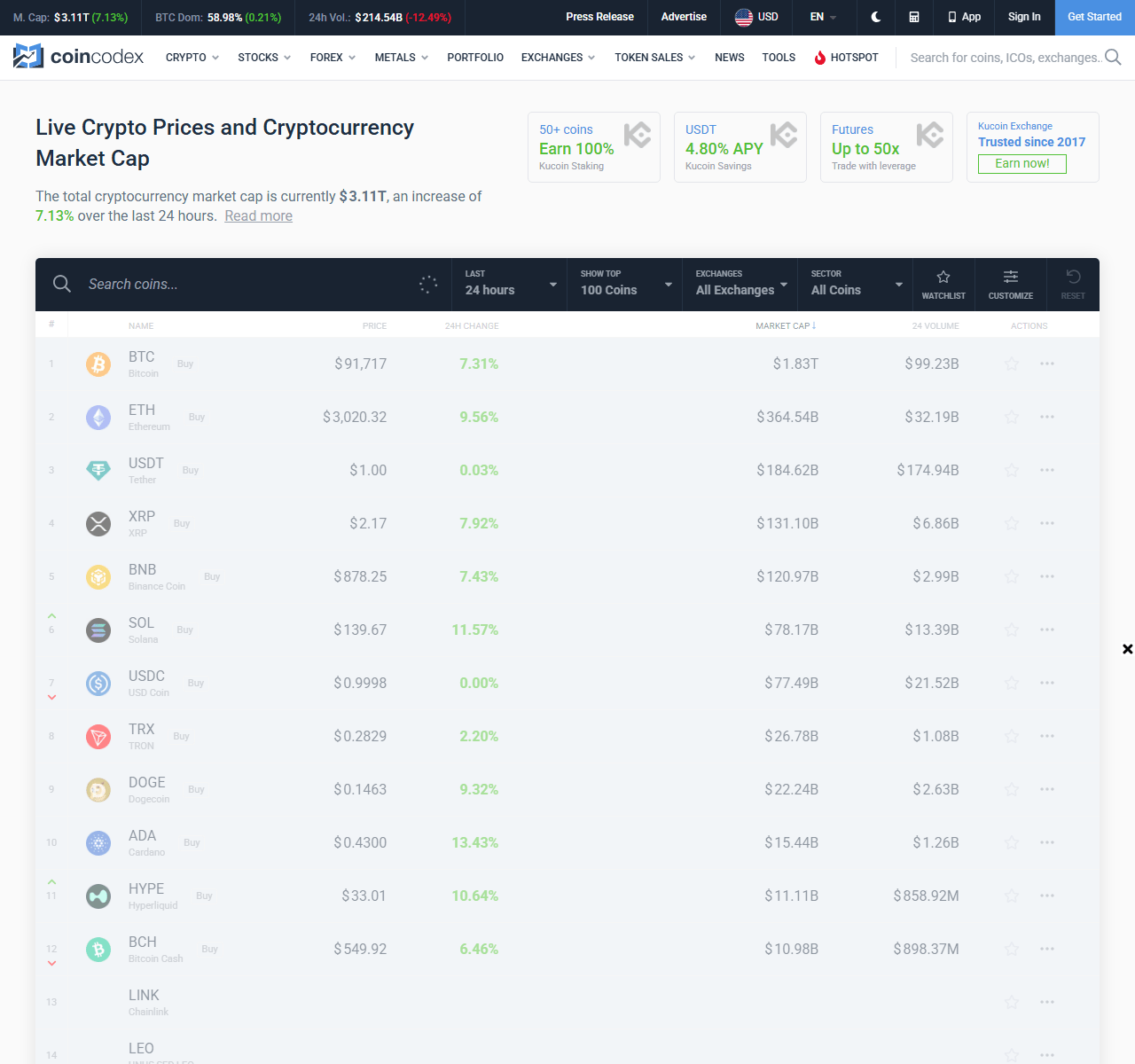Open the Crypto menu
Image resolution: width=1135 pixels, height=1064 pixels.
(192, 58)
